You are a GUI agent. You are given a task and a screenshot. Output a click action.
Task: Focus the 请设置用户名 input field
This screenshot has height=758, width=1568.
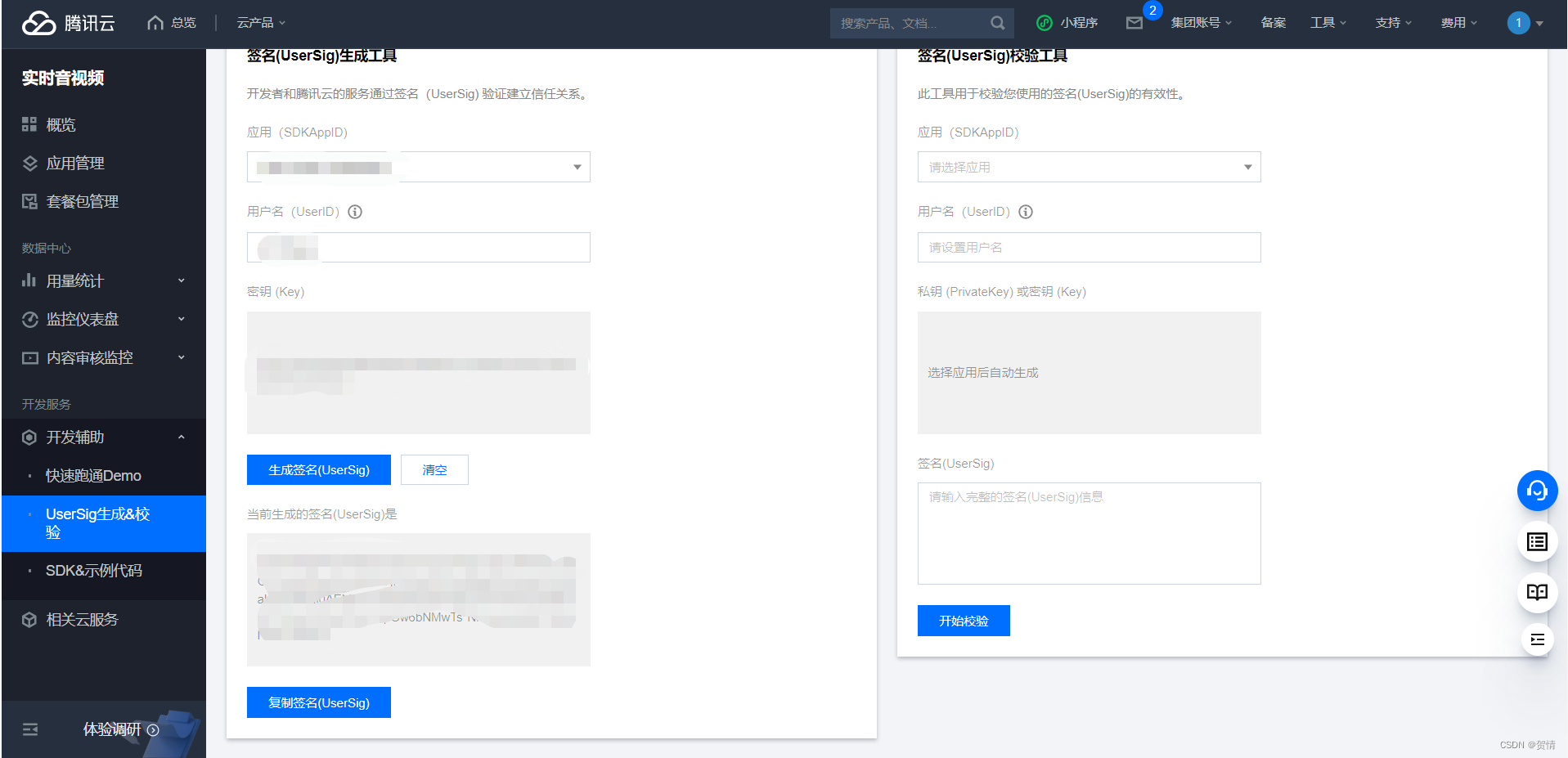pos(1089,247)
